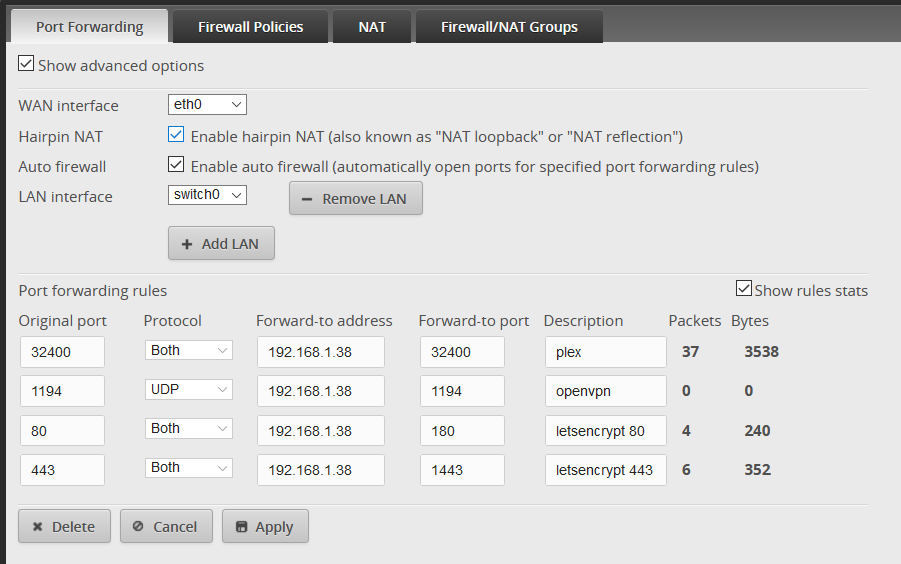Open Protocol dropdown for letsencrypt 443 rule
Screen dimensions: 901x564
point(188,468)
